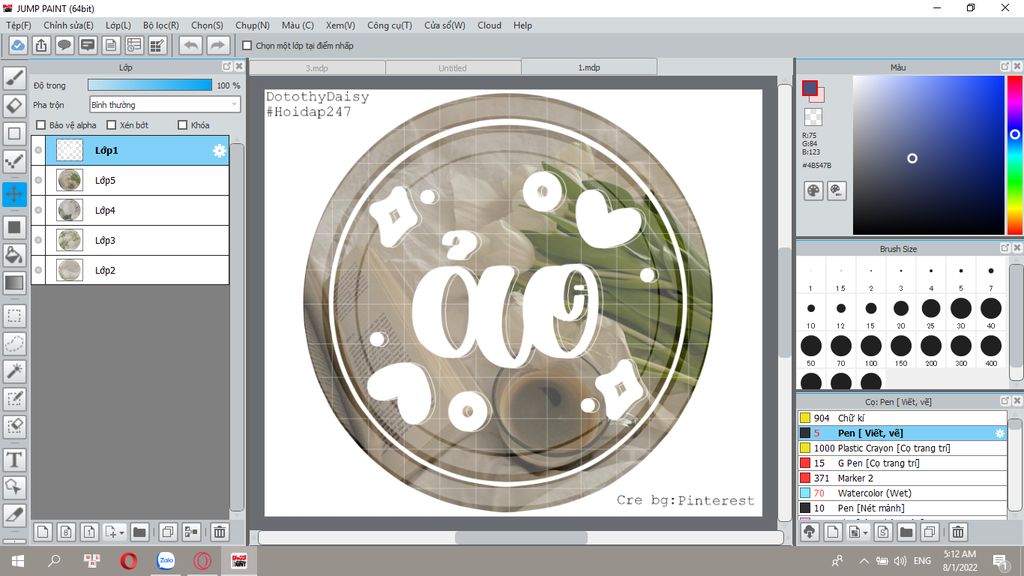Click the canvas horizontal scrollbar
This screenshot has height=576, width=1024.
[520, 537]
